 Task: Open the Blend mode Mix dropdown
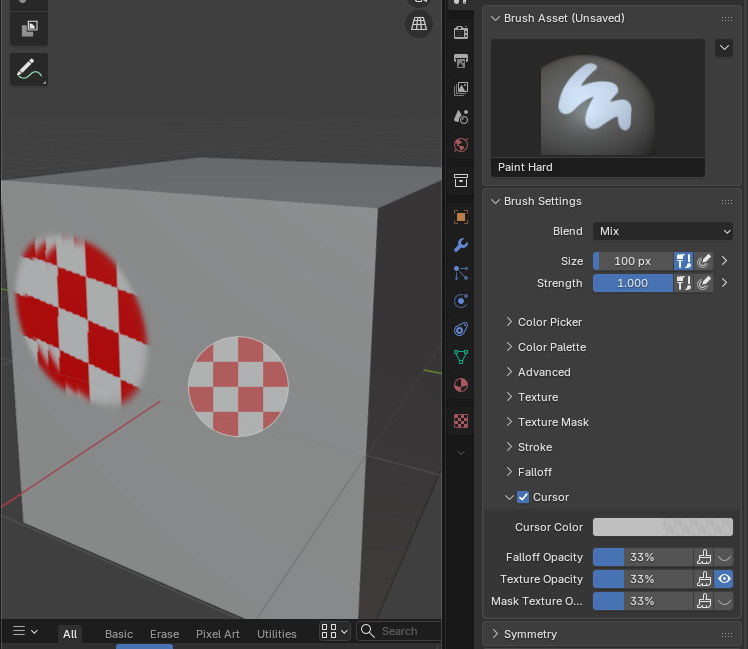(663, 231)
